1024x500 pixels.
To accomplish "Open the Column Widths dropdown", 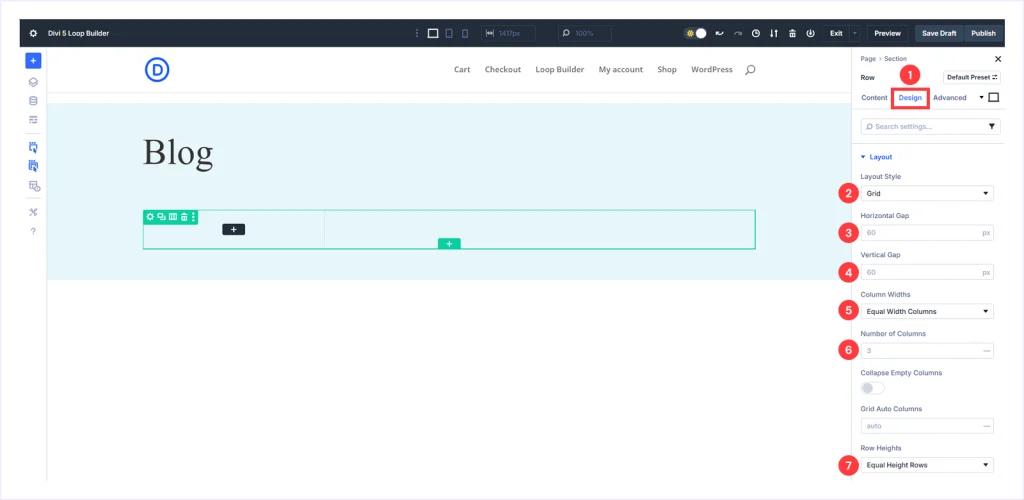I will coord(927,311).
